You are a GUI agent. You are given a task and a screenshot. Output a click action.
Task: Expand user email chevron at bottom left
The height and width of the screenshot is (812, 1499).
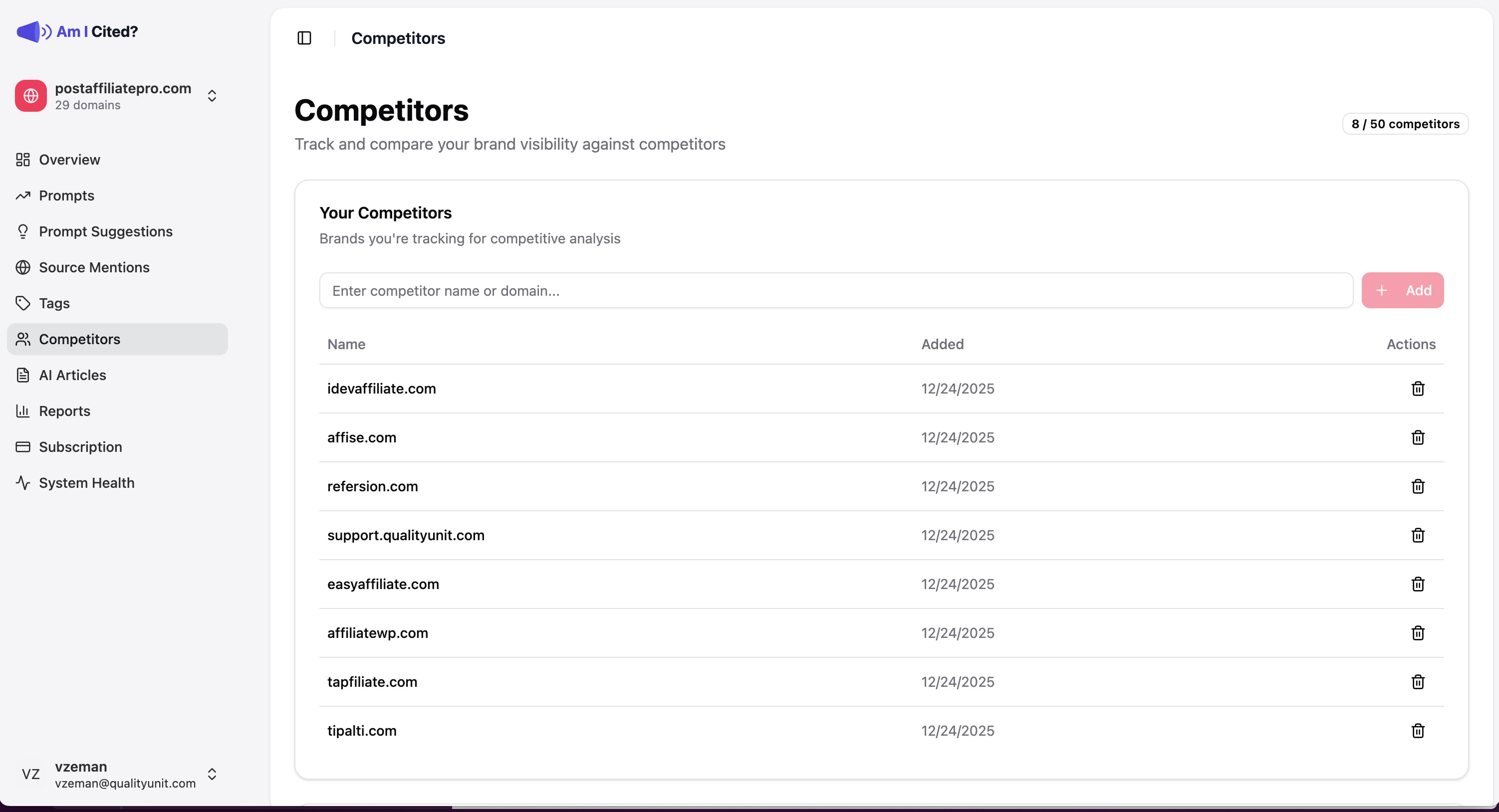(x=212, y=774)
